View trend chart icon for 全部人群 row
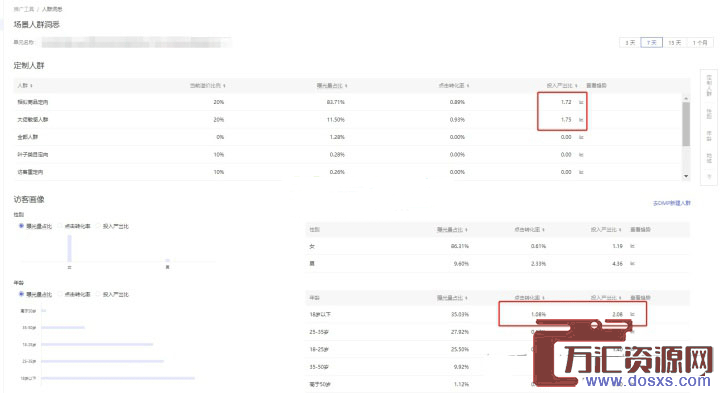720x393 pixels. (x=581, y=137)
